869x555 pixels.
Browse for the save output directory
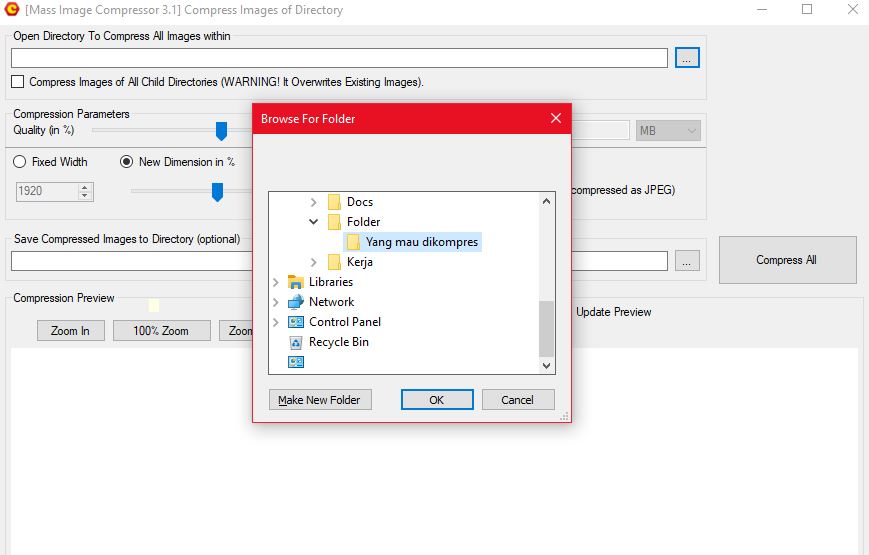tap(687, 261)
